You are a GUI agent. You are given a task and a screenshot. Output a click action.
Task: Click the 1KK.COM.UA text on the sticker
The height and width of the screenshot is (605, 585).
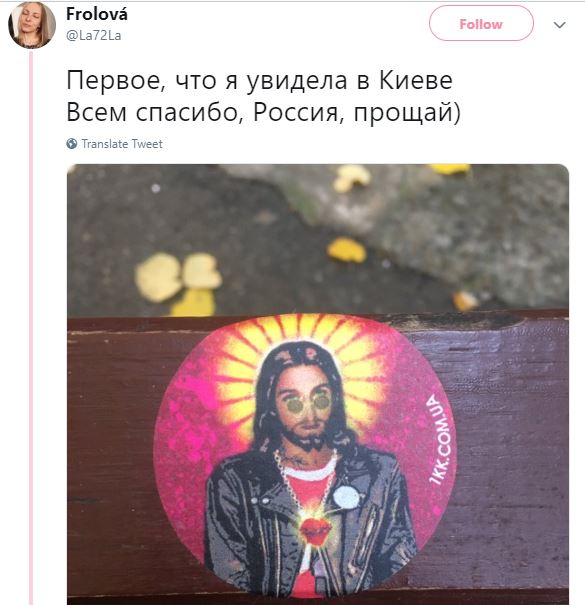click(440, 440)
